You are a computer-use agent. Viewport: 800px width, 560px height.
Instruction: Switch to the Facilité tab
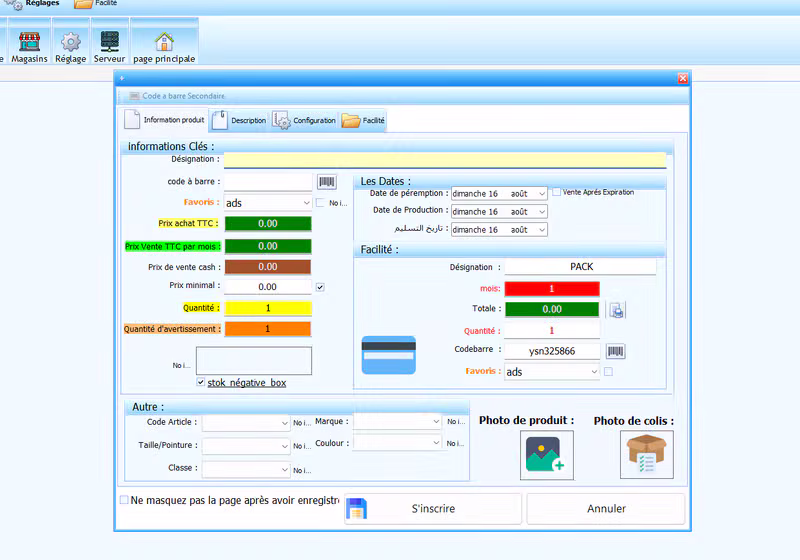tap(363, 120)
